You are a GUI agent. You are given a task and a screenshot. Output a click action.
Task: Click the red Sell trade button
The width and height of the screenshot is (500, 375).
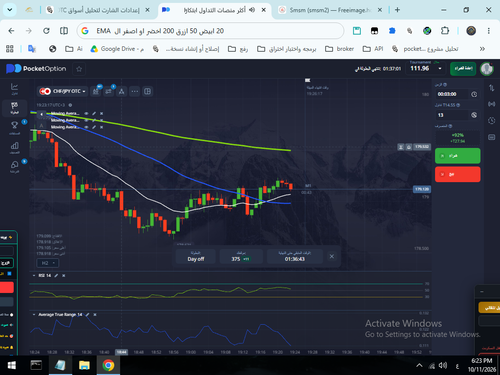pos(457,174)
